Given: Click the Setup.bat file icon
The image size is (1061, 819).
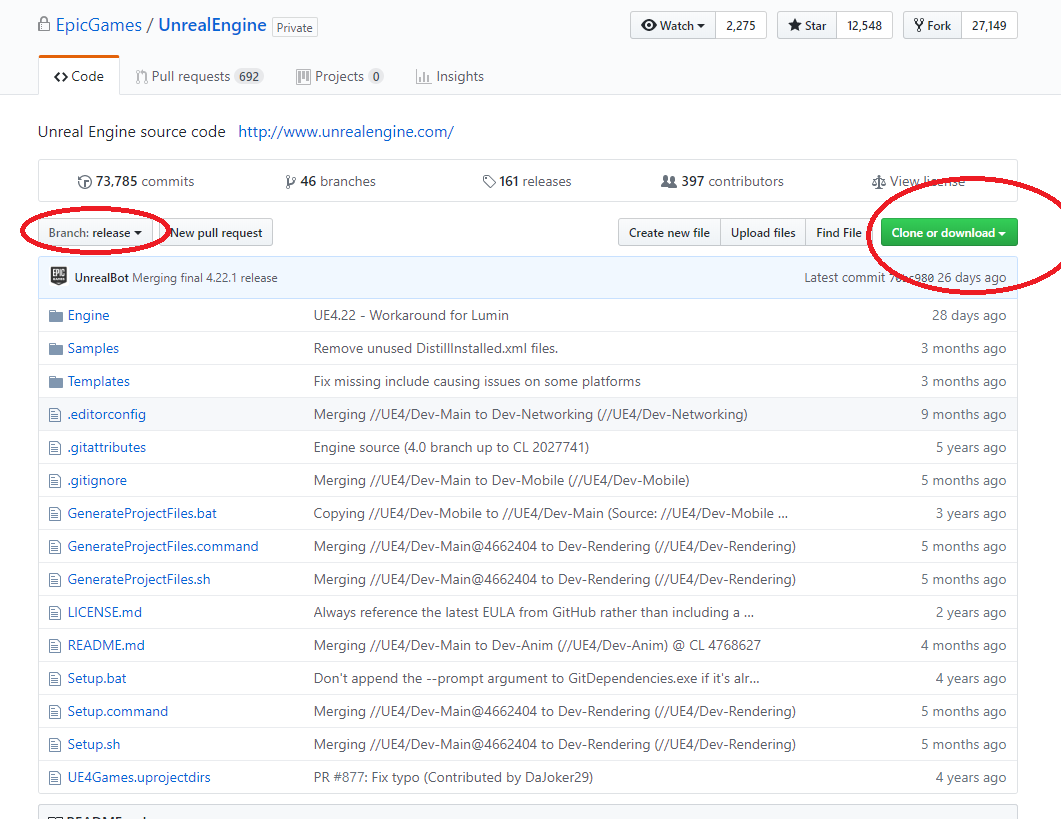Looking at the screenshot, I should 55,679.
